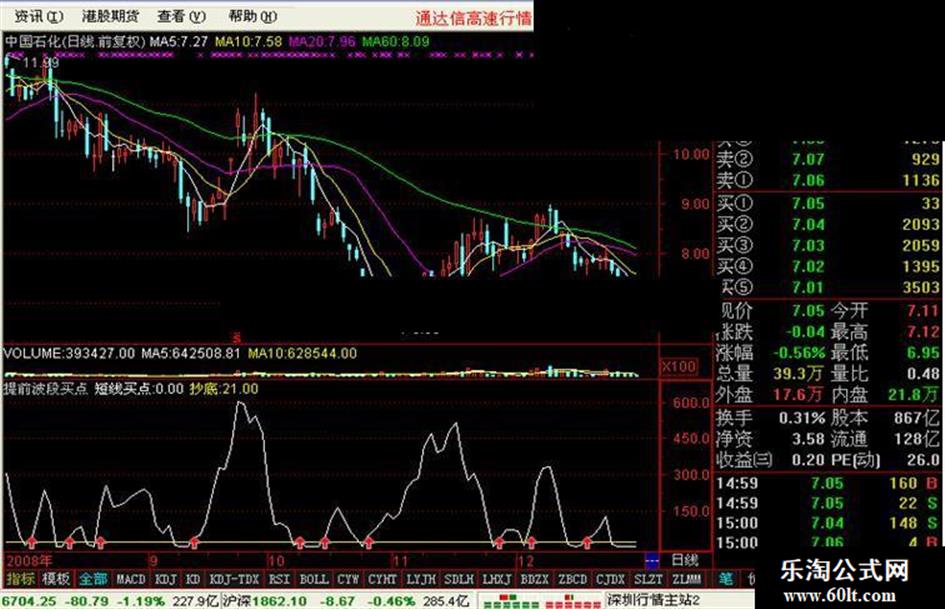Open the 资讯 menu
Image resolution: width=945 pixels, height=609 pixels.
pyautogui.click(x=39, y=16)
